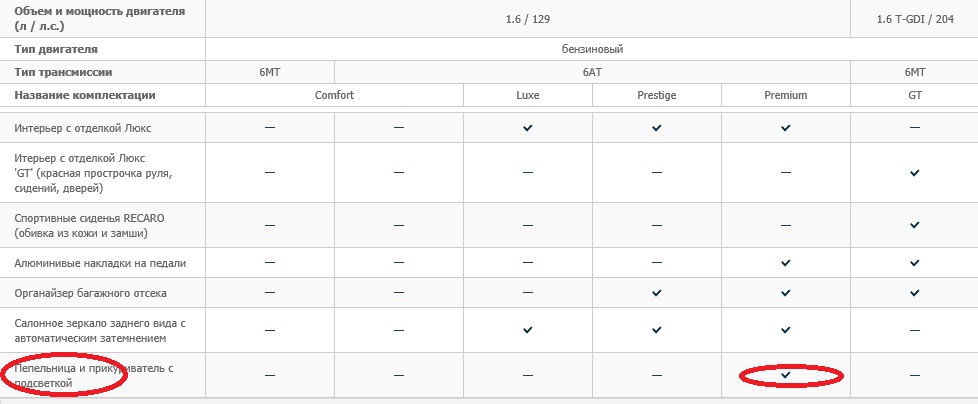This screenshot has width=978, height=404.
Task: Click Premium checkmark in Алюминивые накладки на педали row
Action: coord(786,262)
